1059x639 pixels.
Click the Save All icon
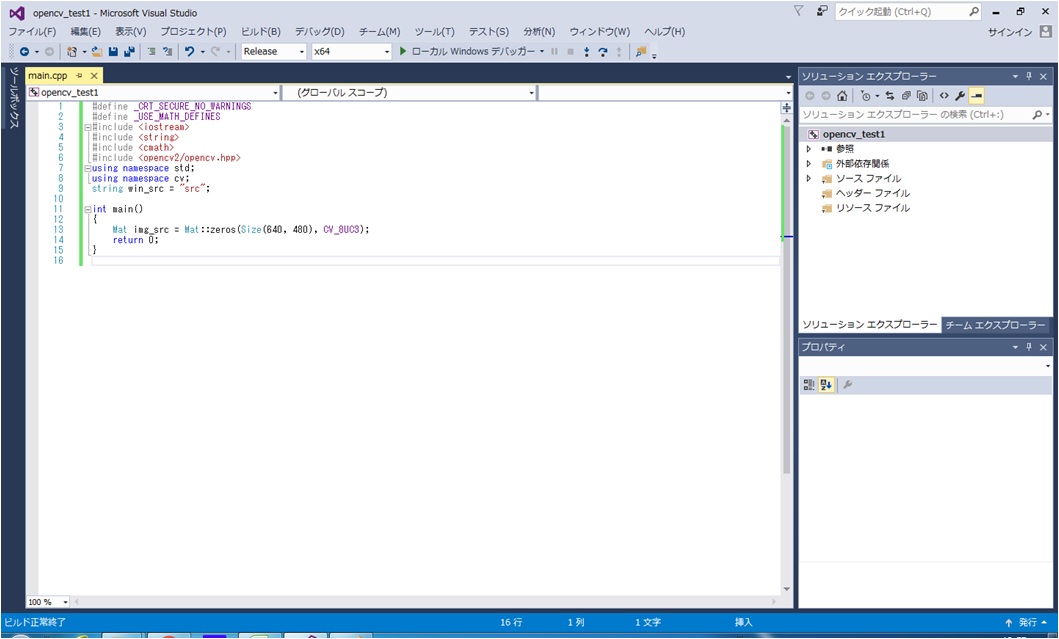pos(128,51)
